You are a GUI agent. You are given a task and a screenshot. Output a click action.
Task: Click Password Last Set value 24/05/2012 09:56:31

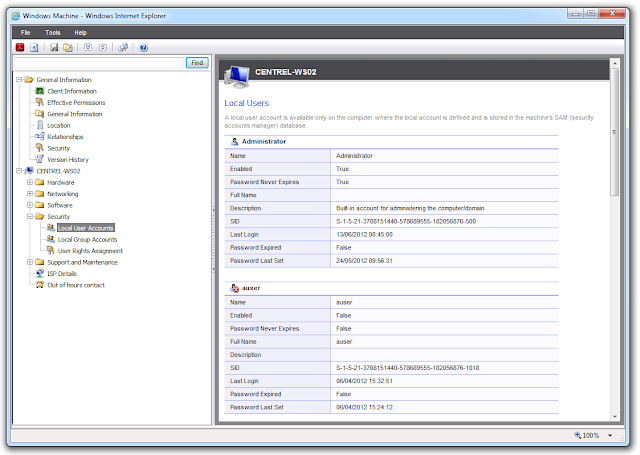coord(364,260)
